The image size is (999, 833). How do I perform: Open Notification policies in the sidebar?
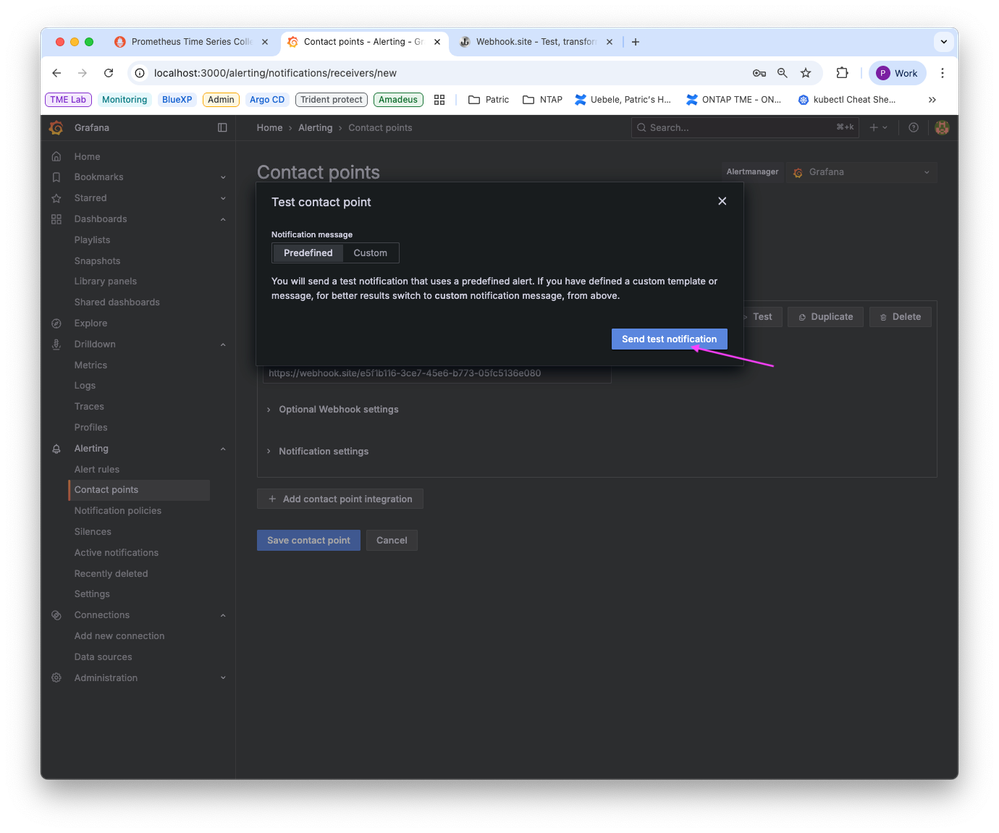118,511
